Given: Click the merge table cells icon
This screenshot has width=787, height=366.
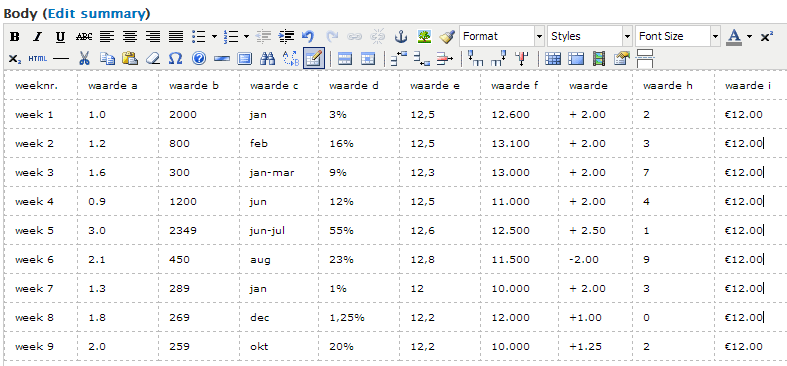Looking at the screenshot, I should pos(576,59).
